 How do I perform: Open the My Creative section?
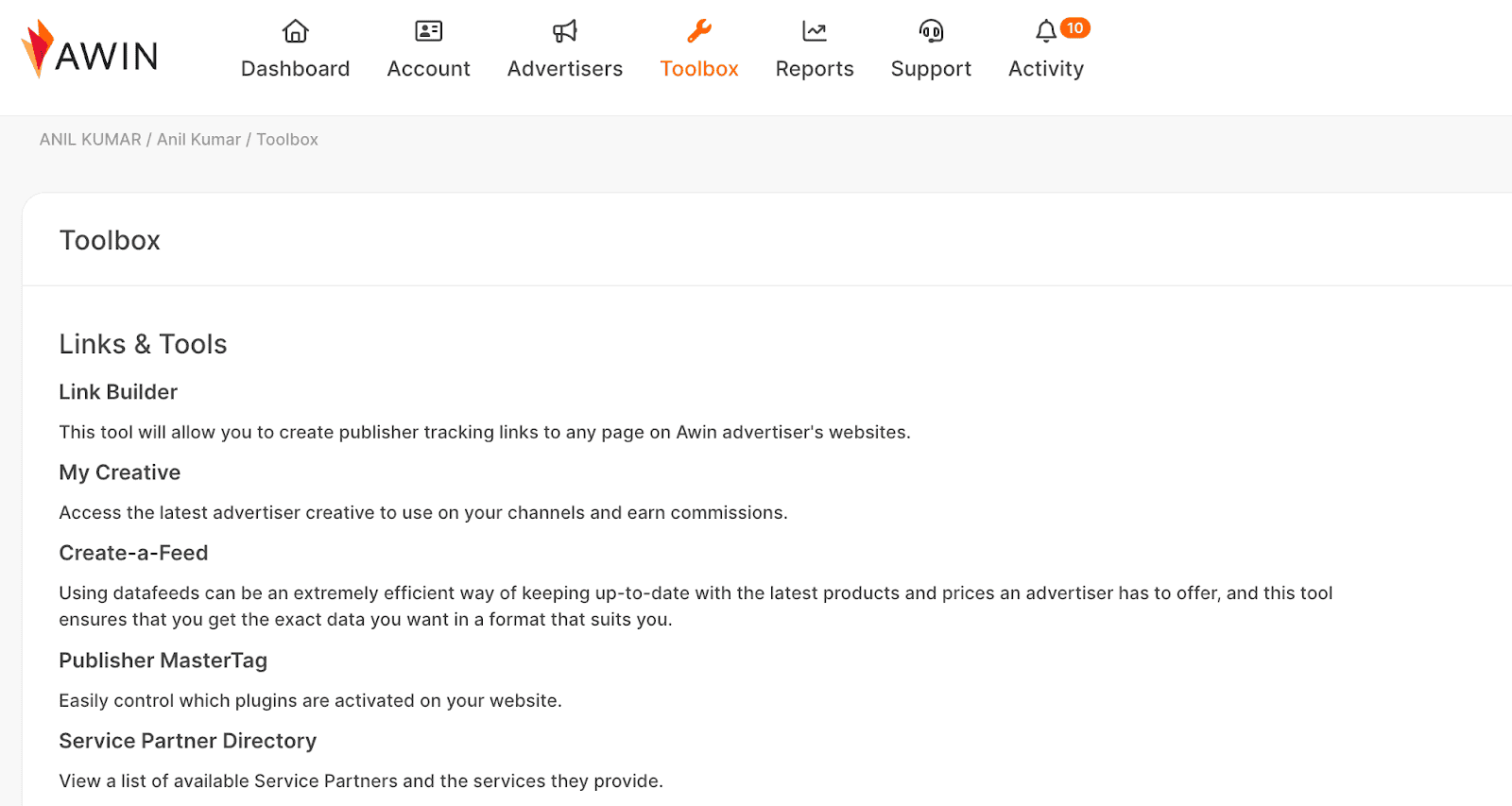point(120,472)
